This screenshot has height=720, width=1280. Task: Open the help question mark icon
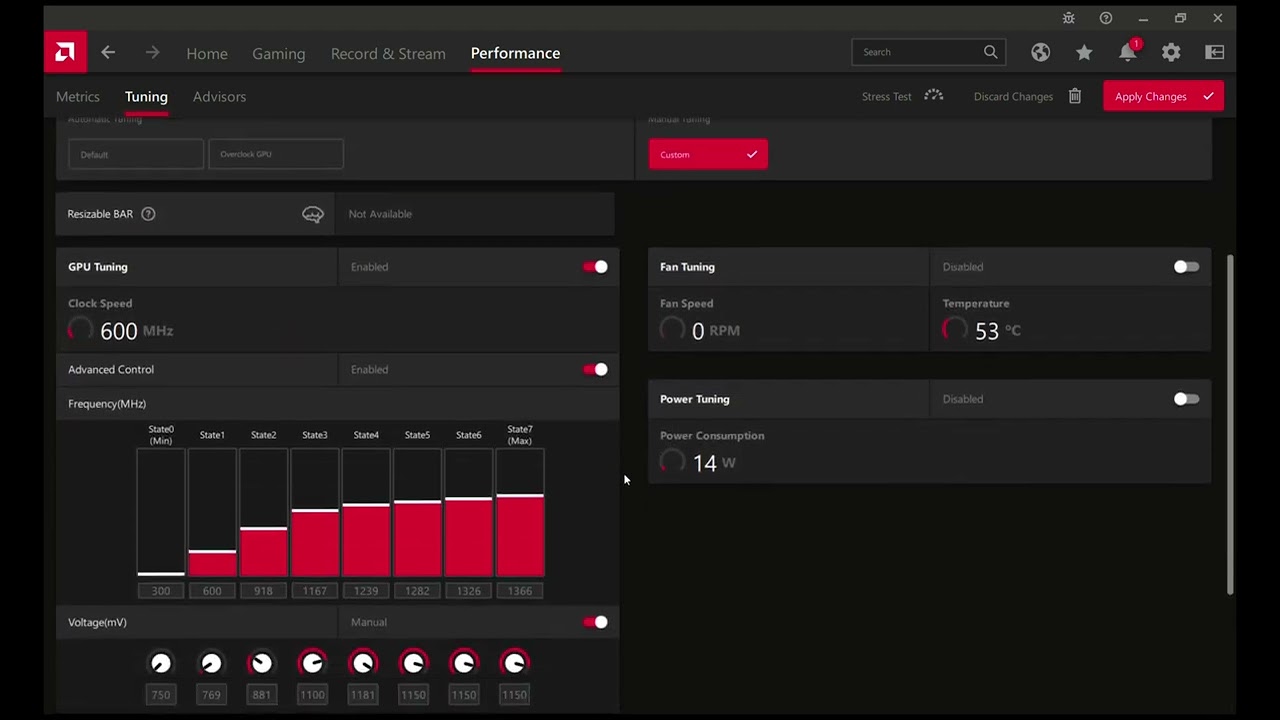[x=1105, y=18]
